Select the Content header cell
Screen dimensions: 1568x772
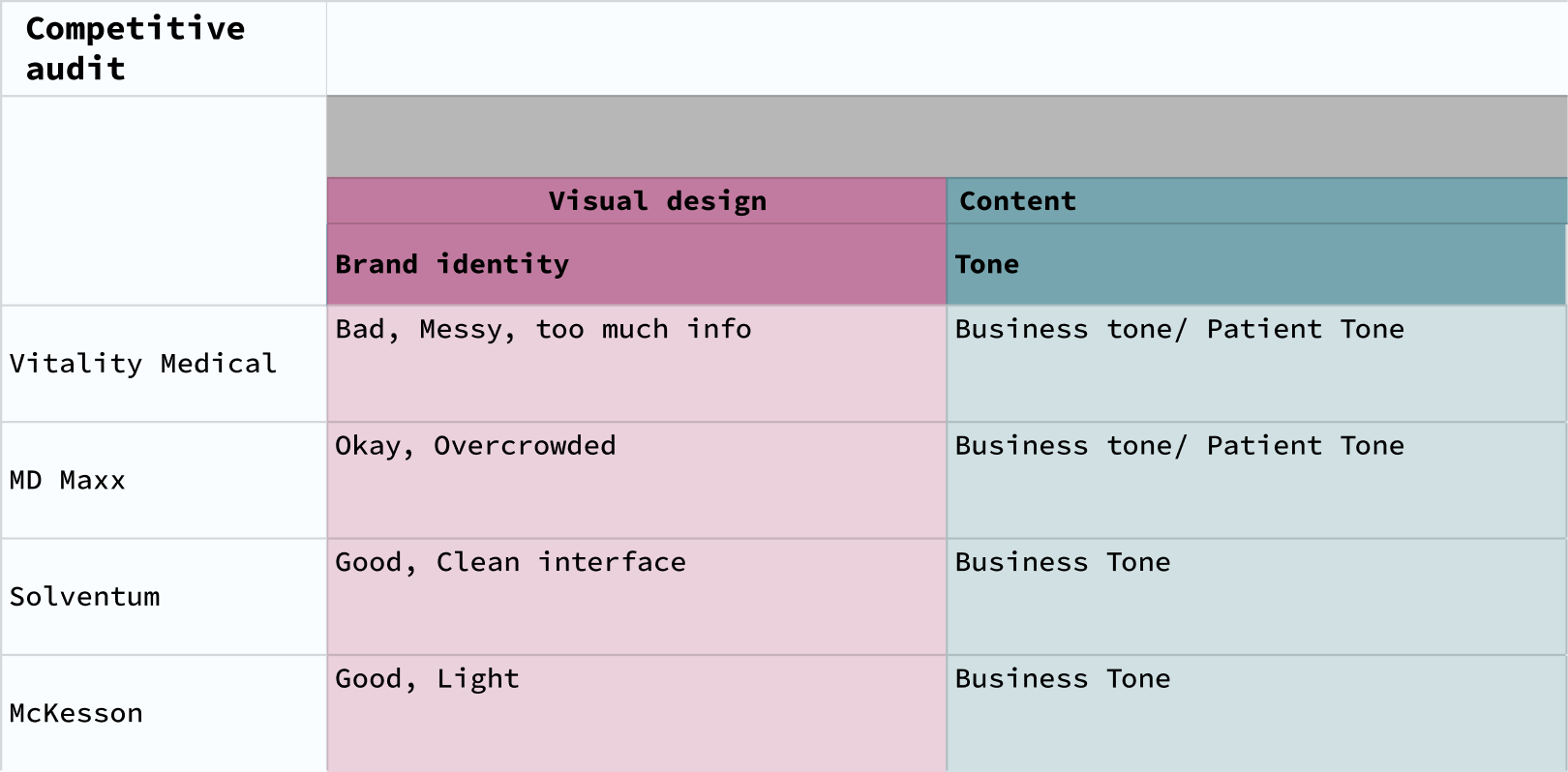coord(1256,201)
